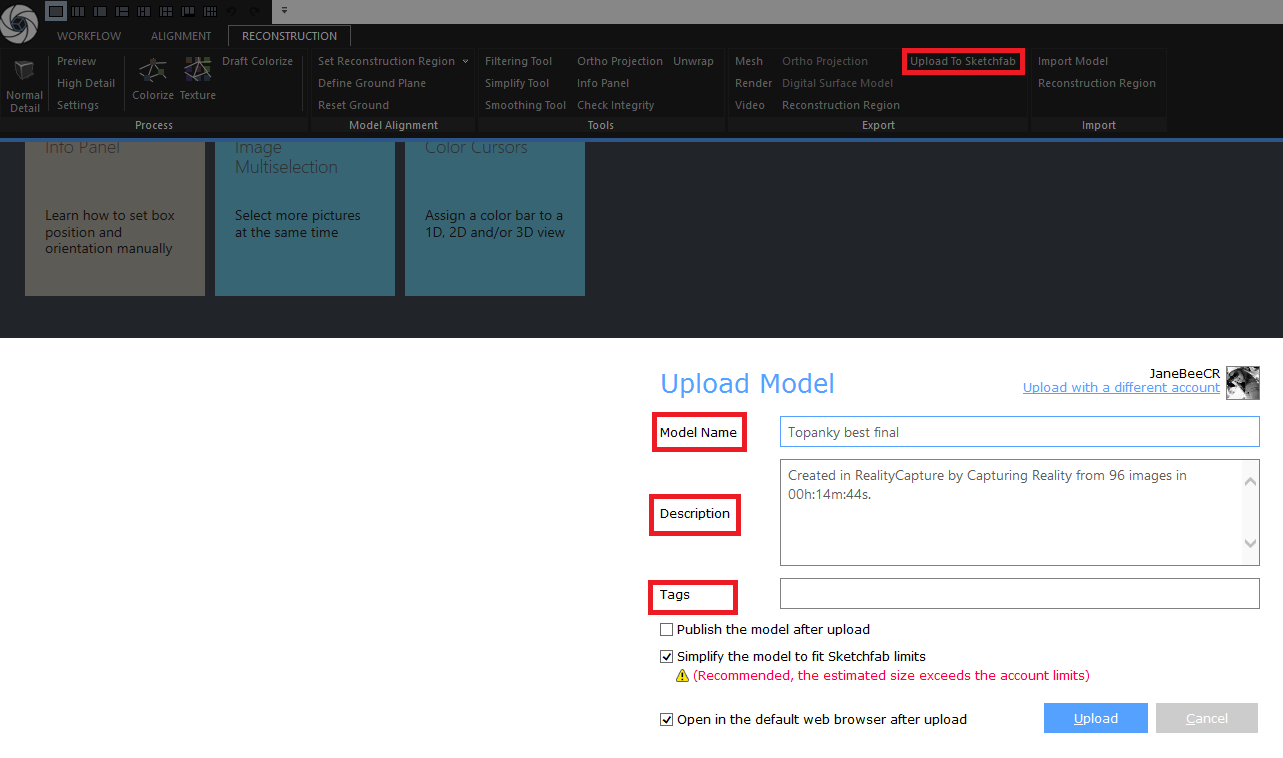The image size is (1283, 758).
Task: Pick the rightmost multi-grid layout icon
Action: [210, 11]
